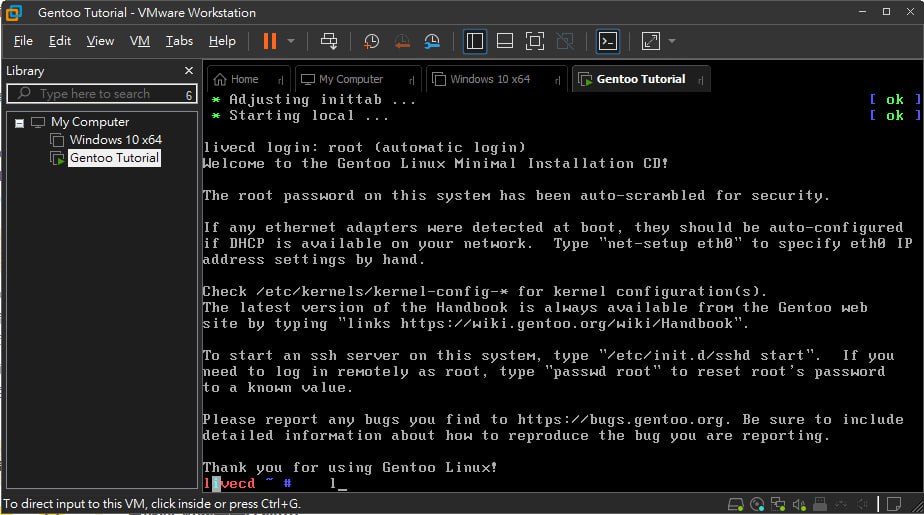The height and width of the screenshot is (515, 924).
Task: Click the network adapter status icon
Action: 778,504
